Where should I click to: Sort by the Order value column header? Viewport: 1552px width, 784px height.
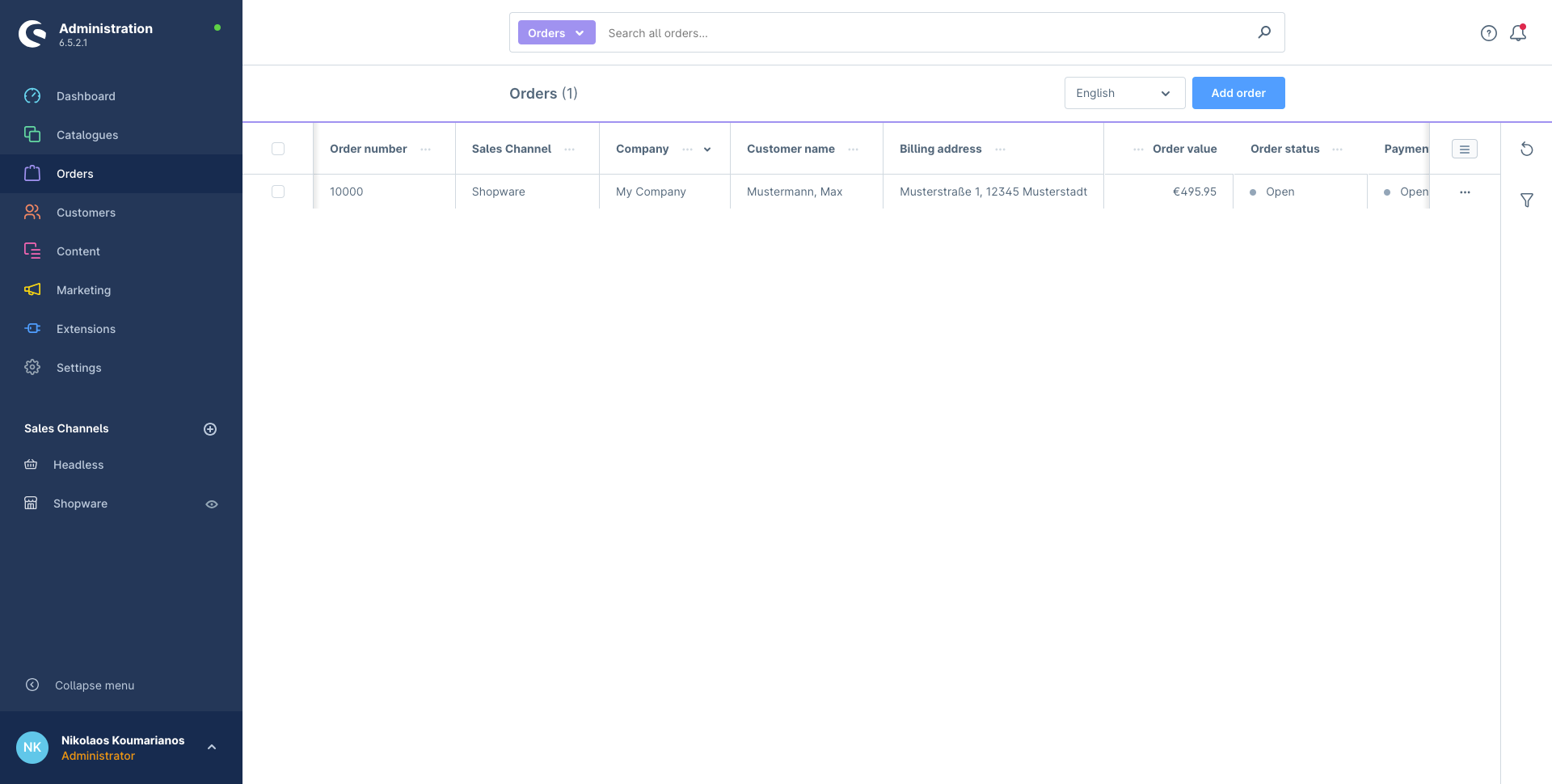(x=1185, y=149)
